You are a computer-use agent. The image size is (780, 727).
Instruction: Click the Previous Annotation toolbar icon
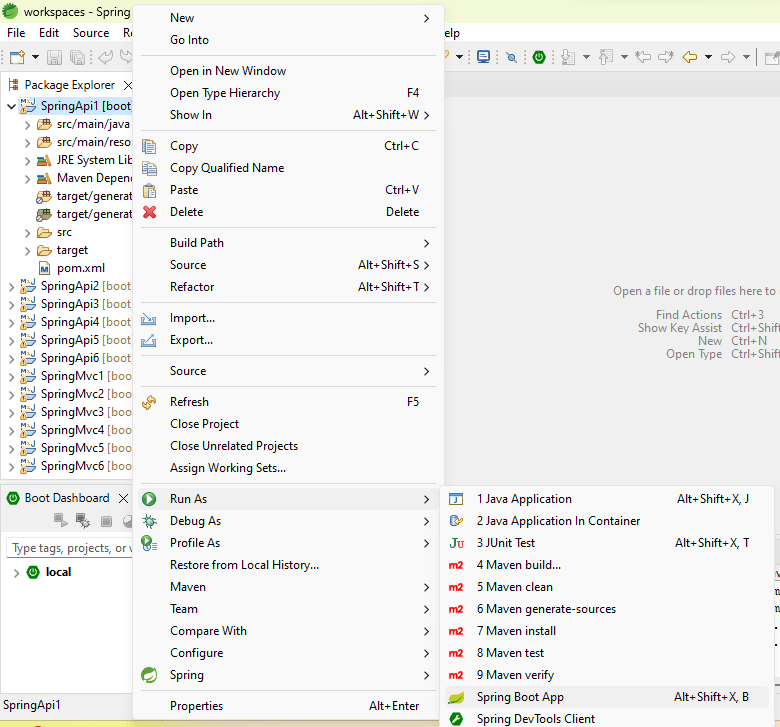coord(605,57)
